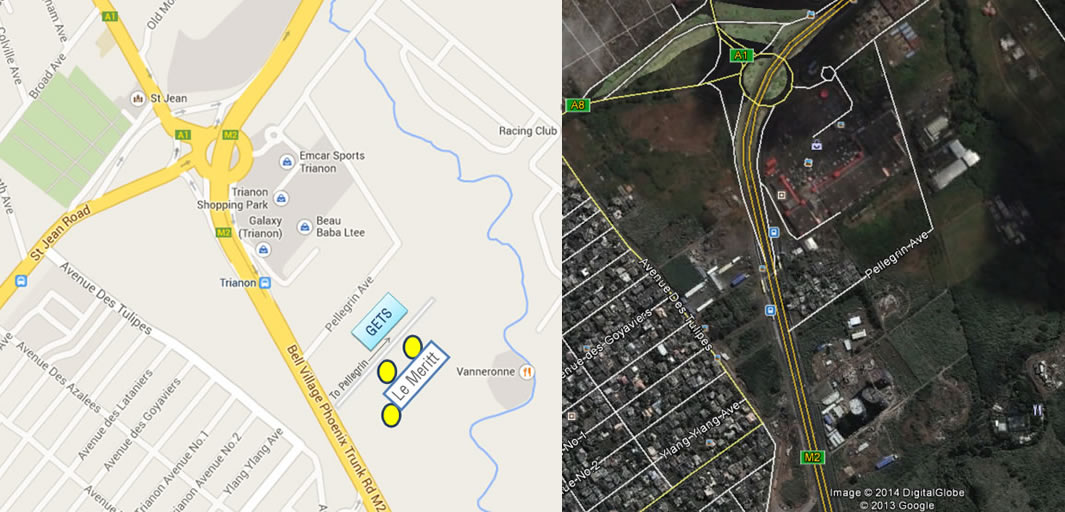Click the Racing Club map label

pyautogui.click(x=528, y=130)
